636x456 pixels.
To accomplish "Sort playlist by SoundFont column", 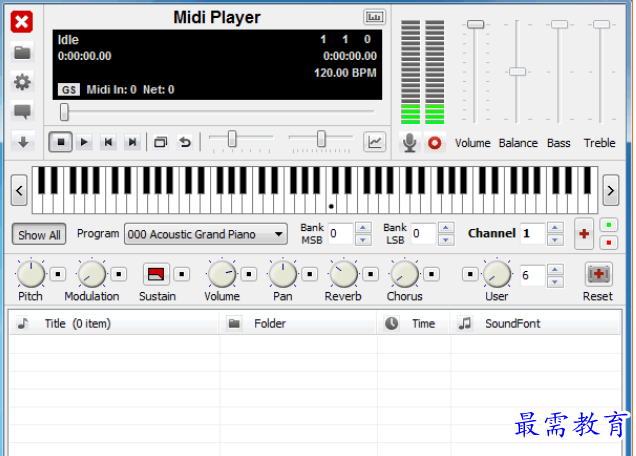I will [535, 323].
